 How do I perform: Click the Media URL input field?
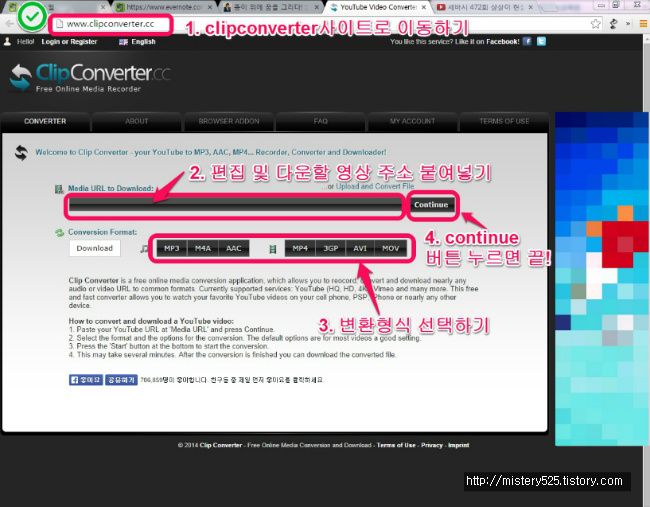(235, 205)
